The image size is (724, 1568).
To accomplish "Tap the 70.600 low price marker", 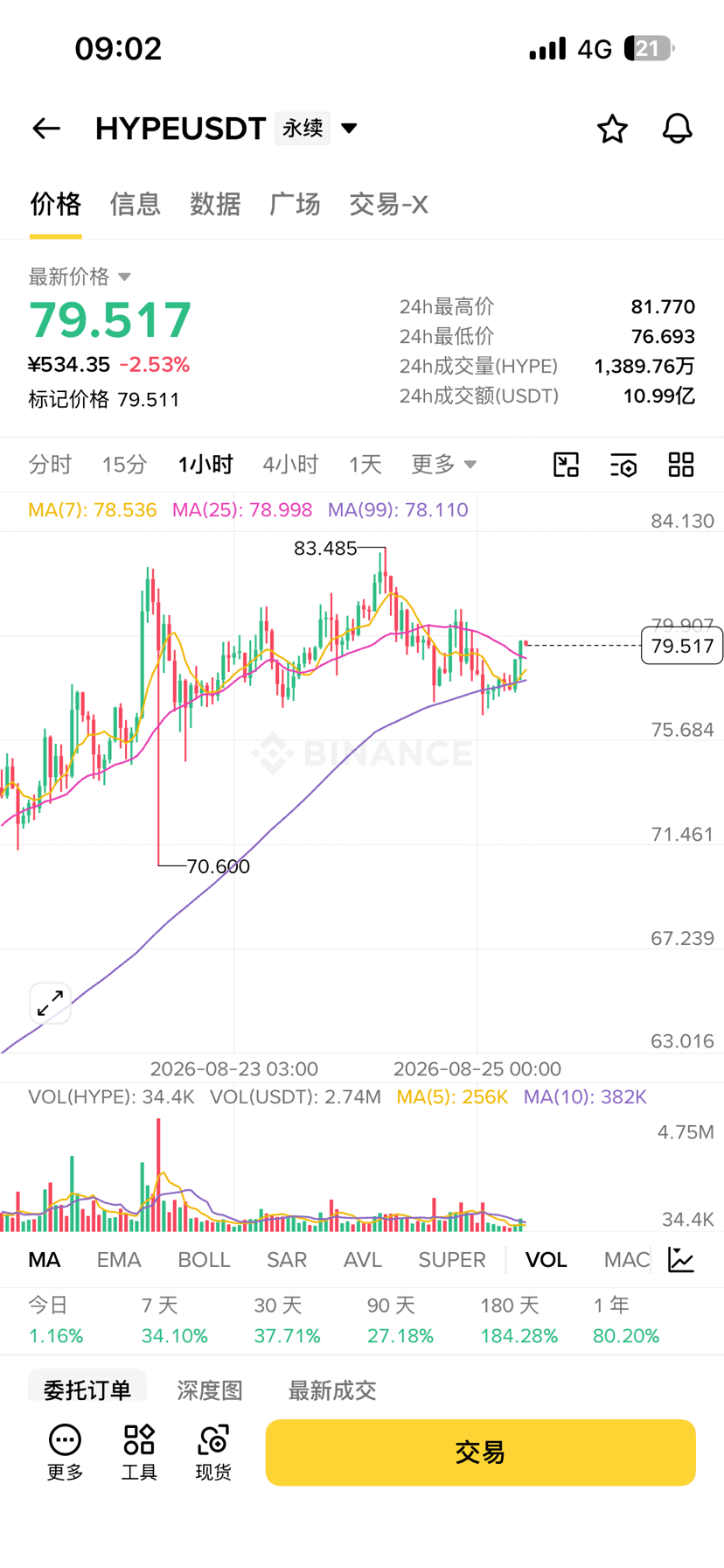I will (x=219, y=866).
